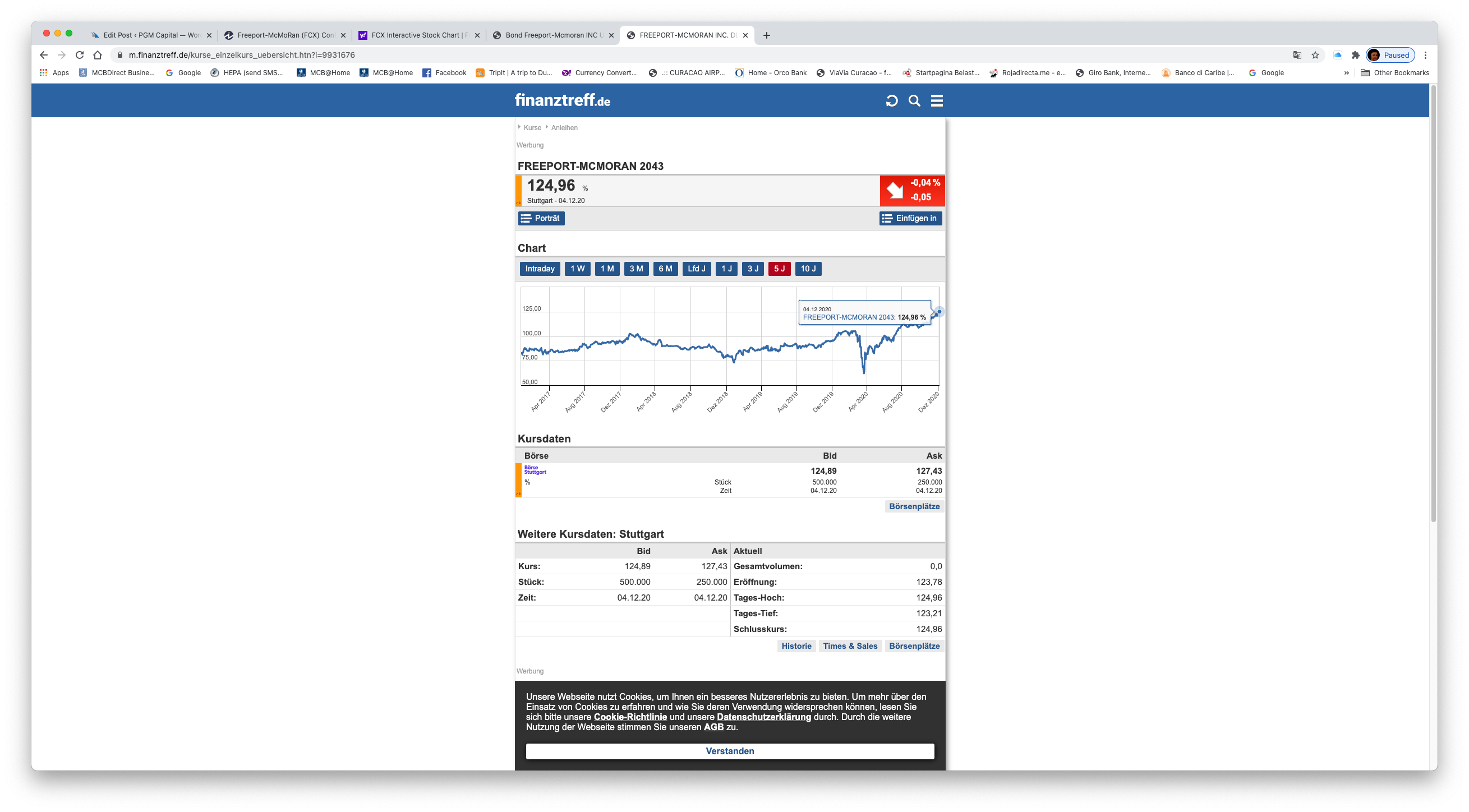Select the 6 M chart range
The width and height of the screenshot is (1469, 812).
tap(665, 269)
